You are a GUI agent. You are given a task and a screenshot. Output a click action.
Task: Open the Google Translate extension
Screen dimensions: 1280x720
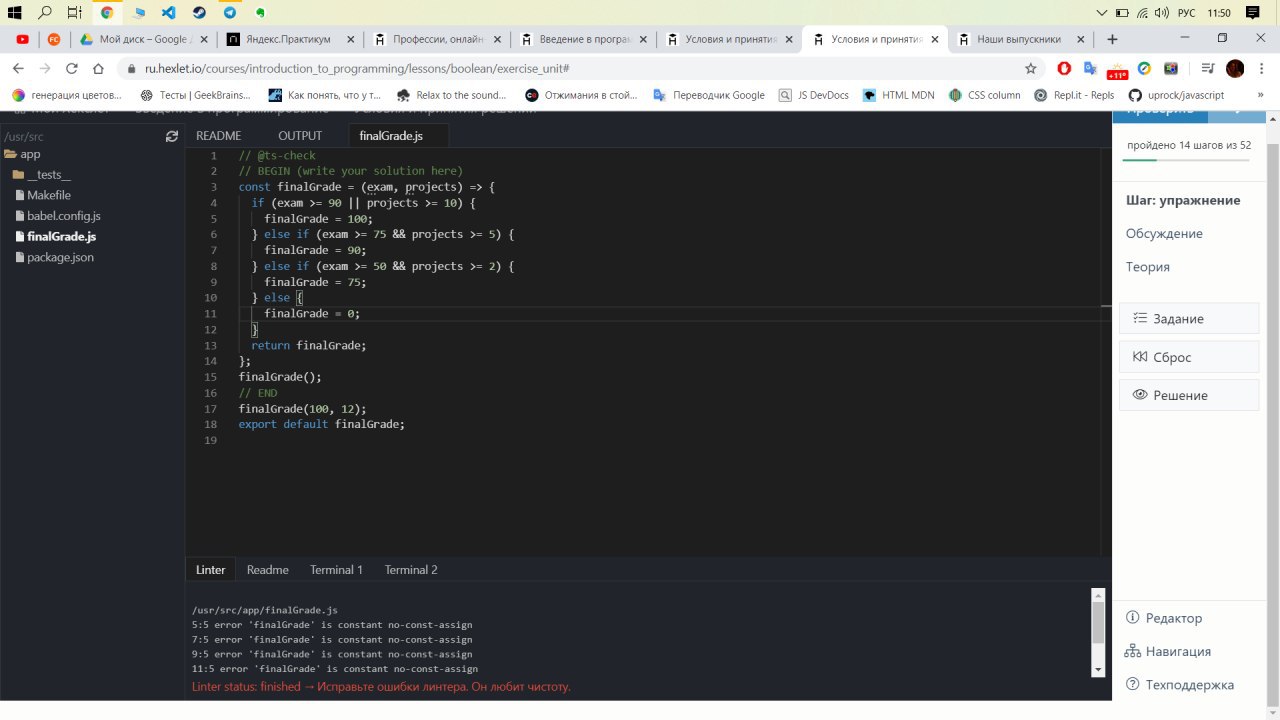tap(1091, 68)
